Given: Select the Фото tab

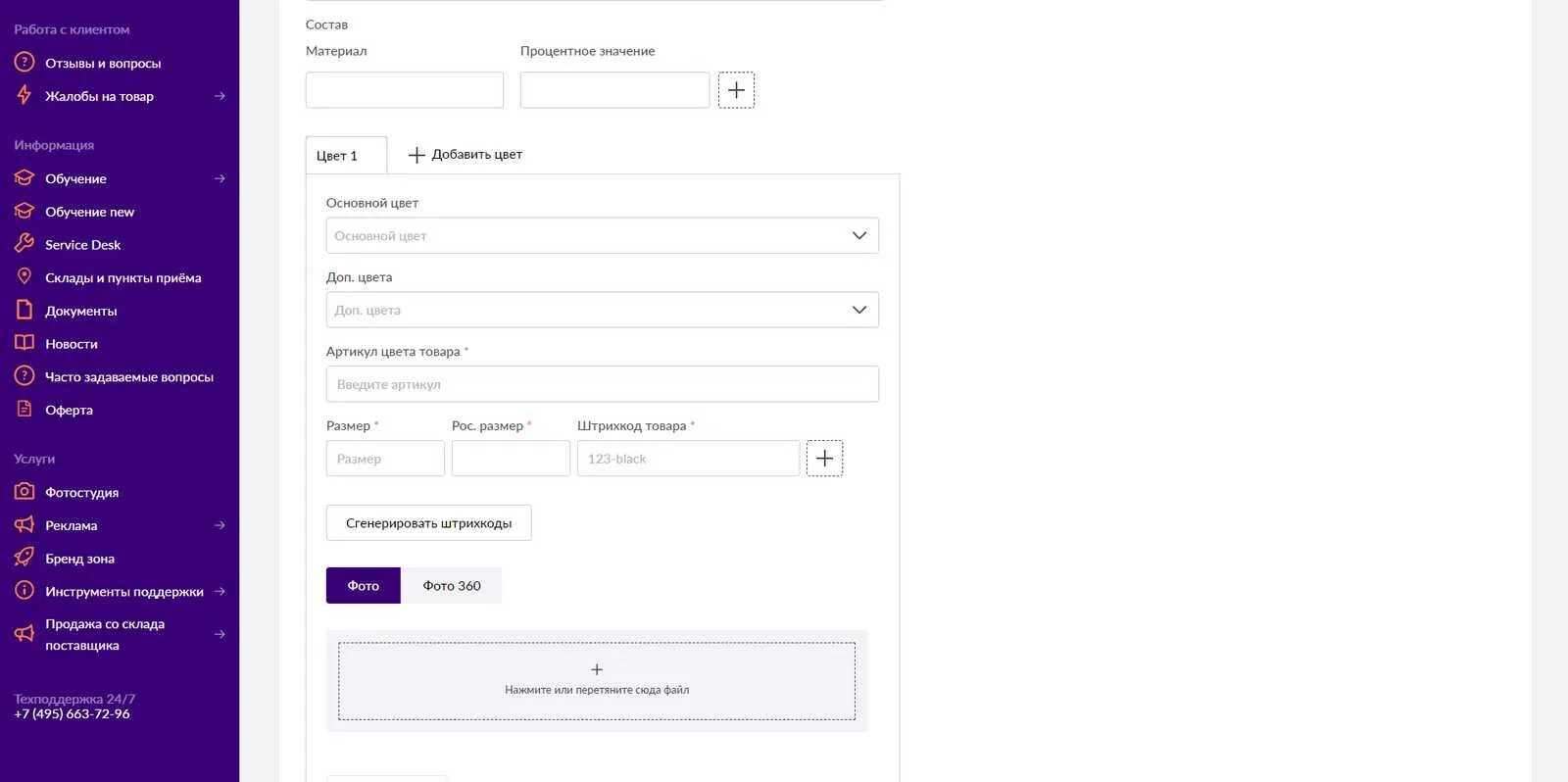Looking at the screenshot, I should tap(363, 585).
